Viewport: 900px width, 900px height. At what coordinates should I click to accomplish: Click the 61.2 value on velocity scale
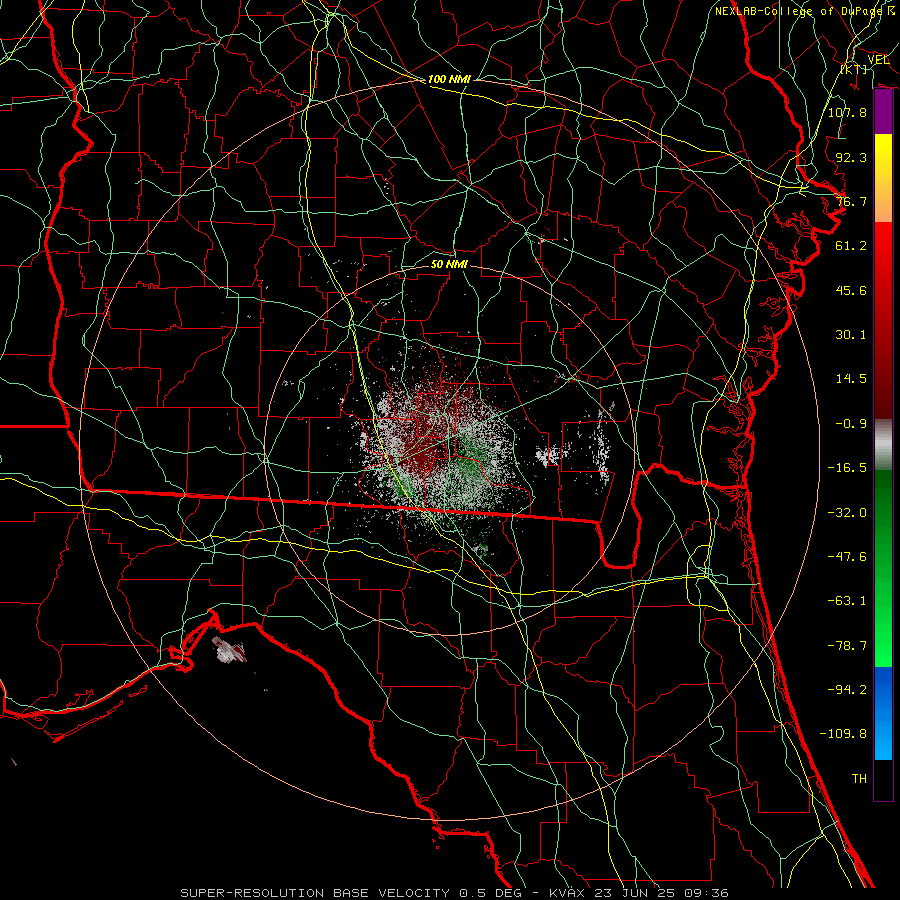click(x=851, y=246)
